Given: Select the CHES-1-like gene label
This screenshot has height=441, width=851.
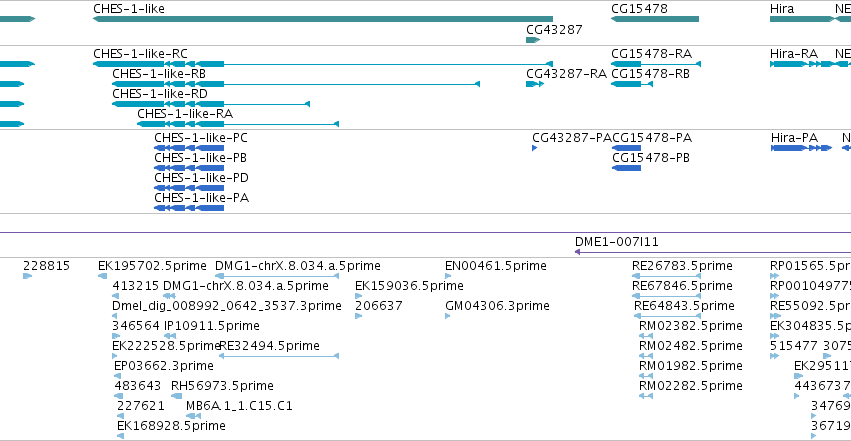Looking at the screenshot, I should click(129, 9).
